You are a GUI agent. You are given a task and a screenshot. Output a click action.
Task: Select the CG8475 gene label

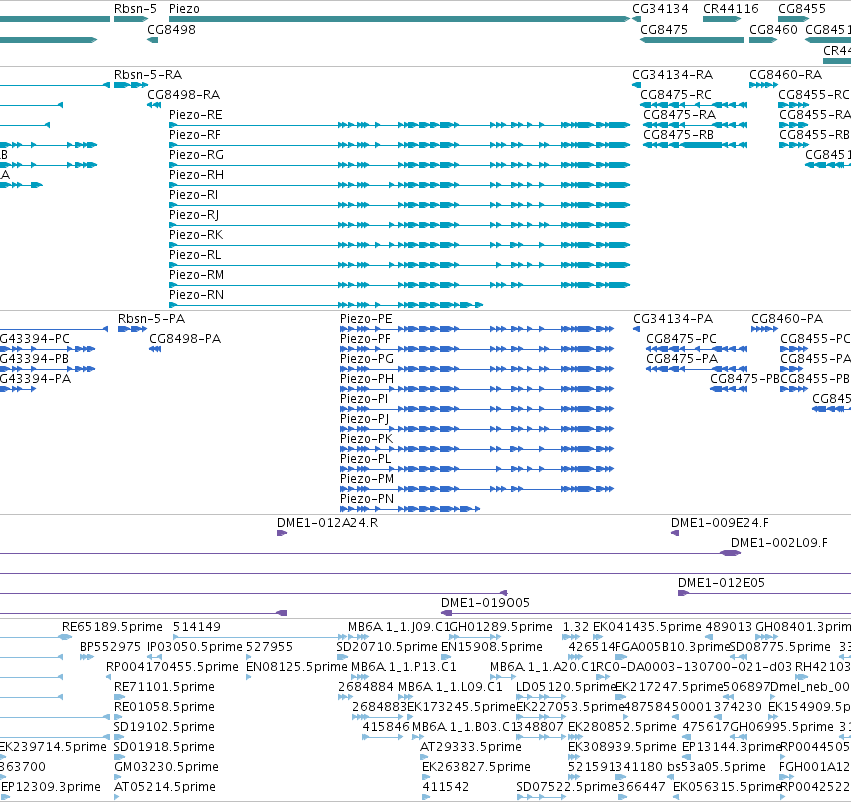click(664, 29)
